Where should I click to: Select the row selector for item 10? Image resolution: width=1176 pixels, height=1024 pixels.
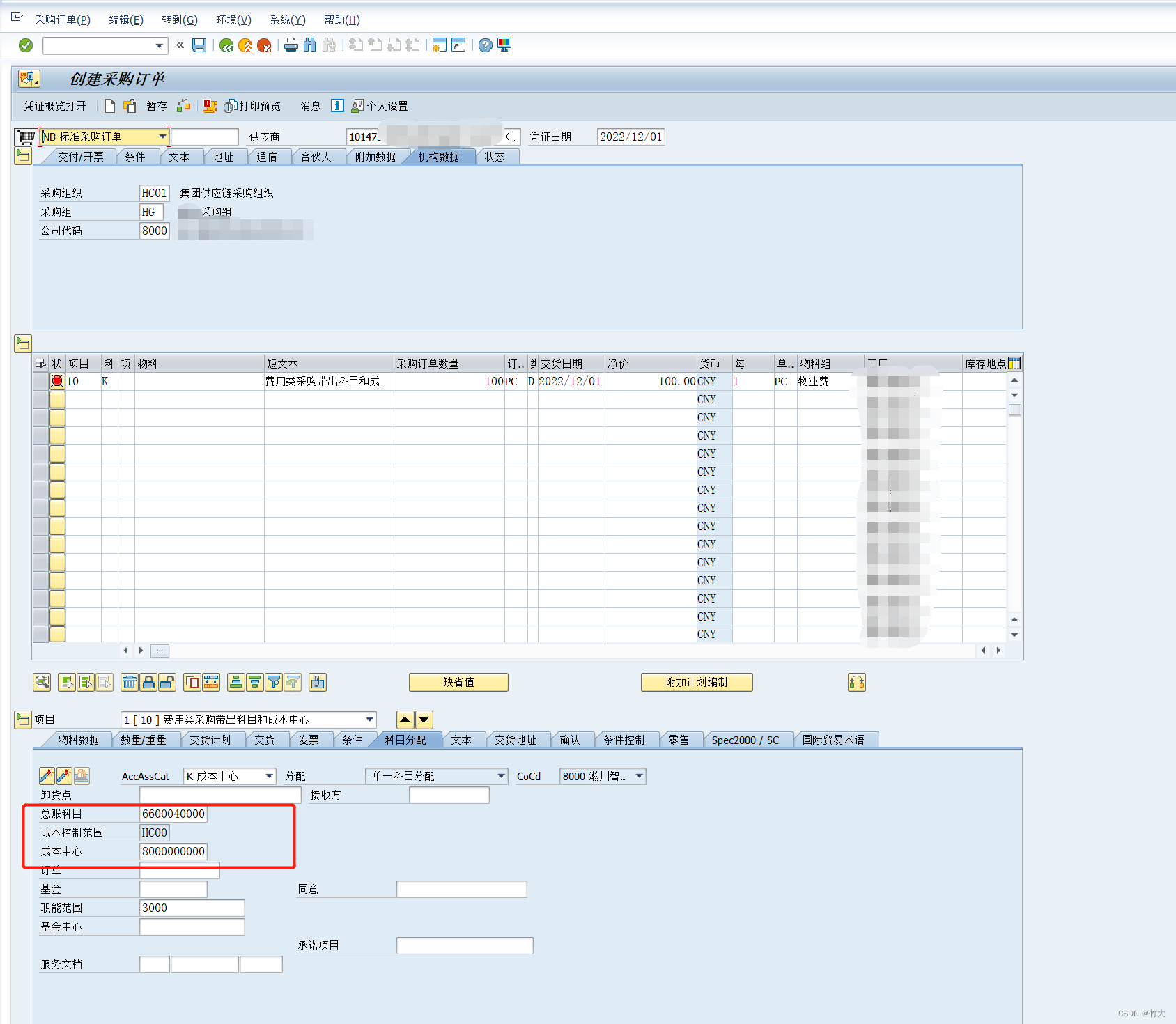click(x=40, y=381)
